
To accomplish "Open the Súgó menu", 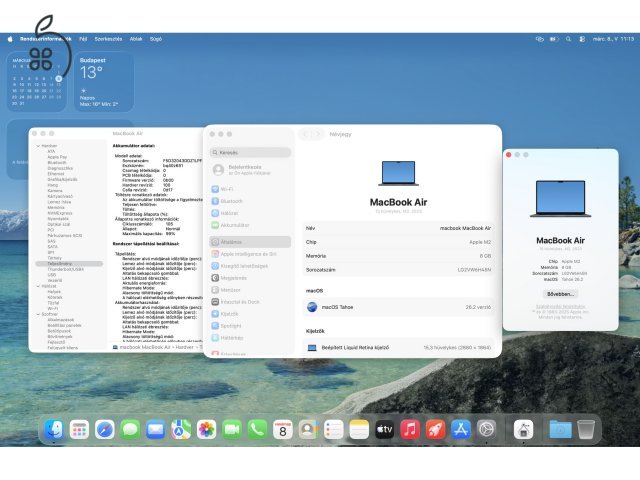I will coord(156,39).
